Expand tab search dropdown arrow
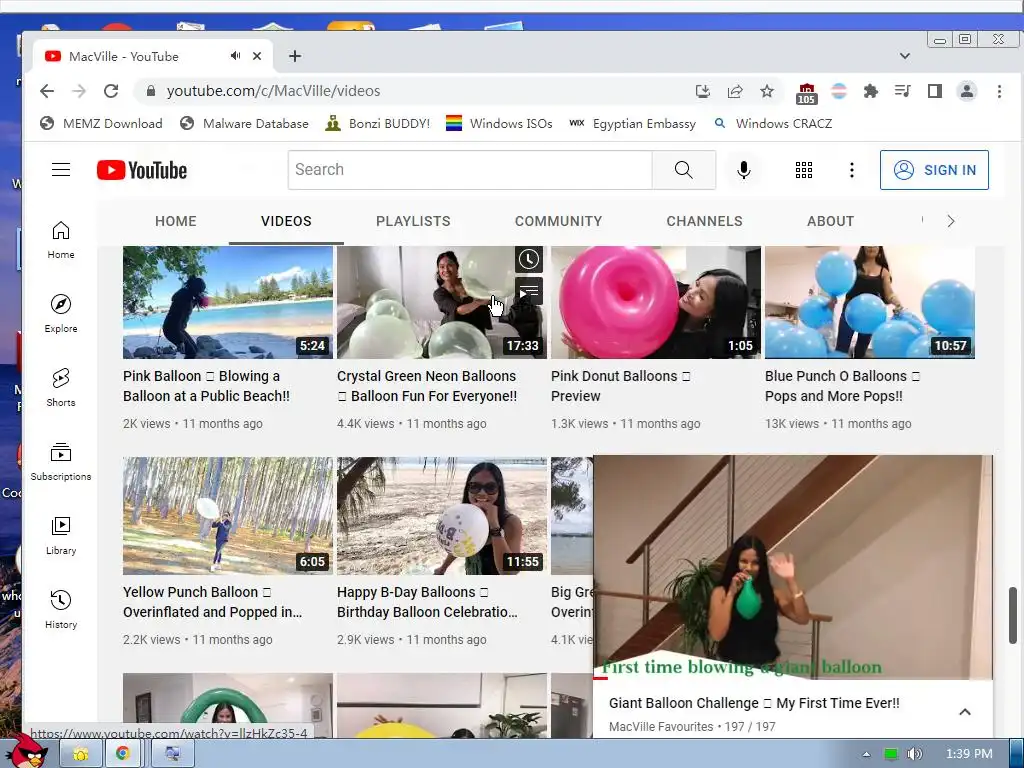The width and height of the screenshot is (1024, 768). tap(904, 56)
